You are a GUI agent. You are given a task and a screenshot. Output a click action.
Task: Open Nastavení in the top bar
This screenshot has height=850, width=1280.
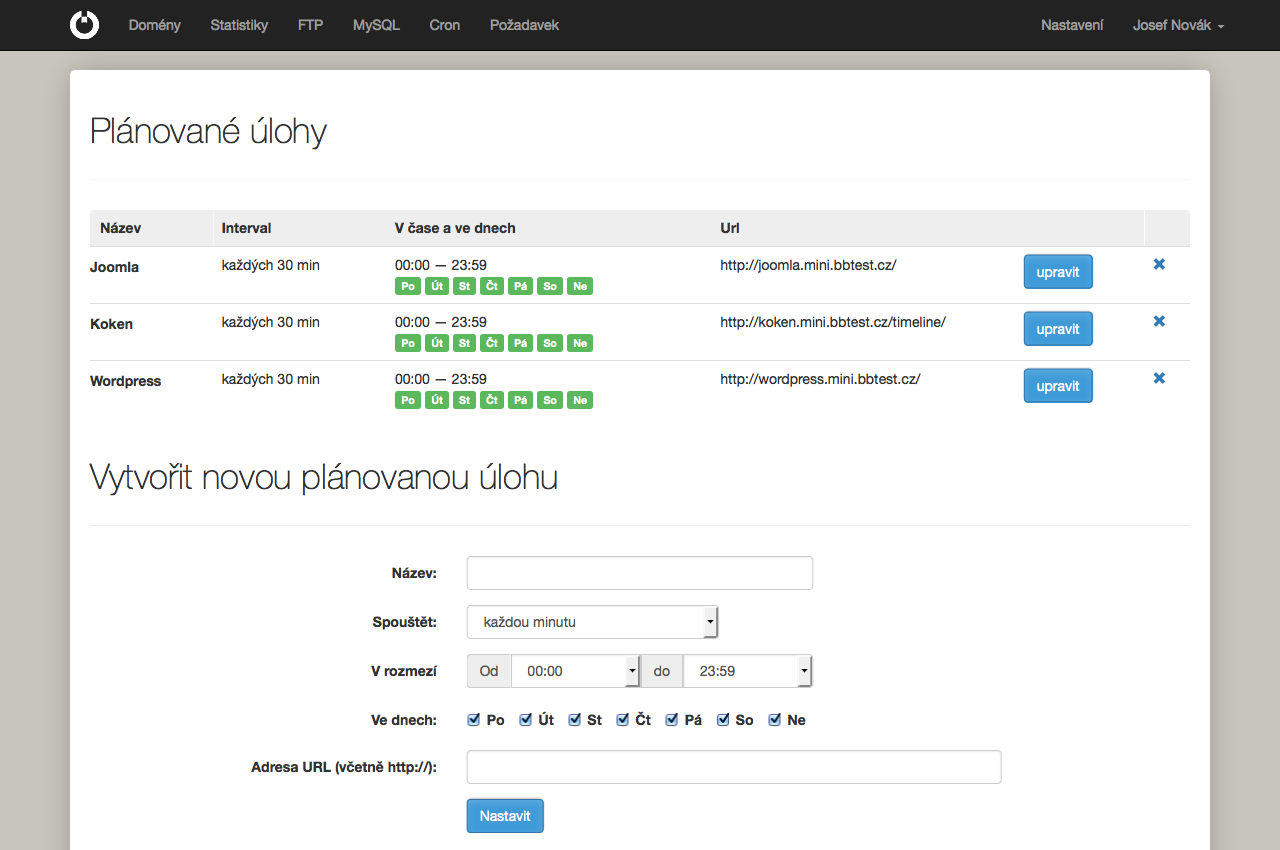click(1072, 25)
